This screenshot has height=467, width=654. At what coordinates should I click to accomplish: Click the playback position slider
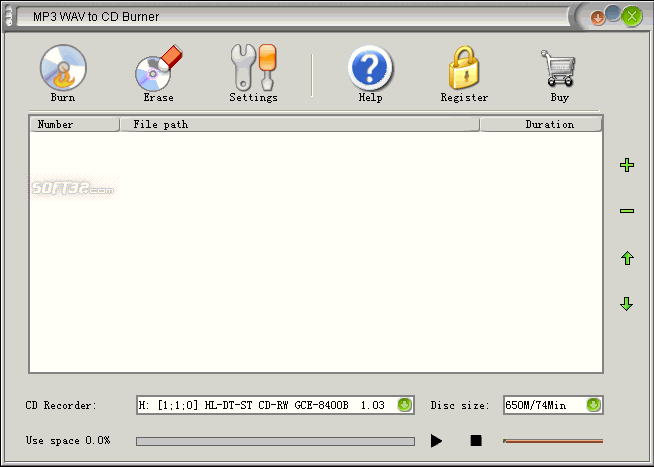tap(553, 441)
